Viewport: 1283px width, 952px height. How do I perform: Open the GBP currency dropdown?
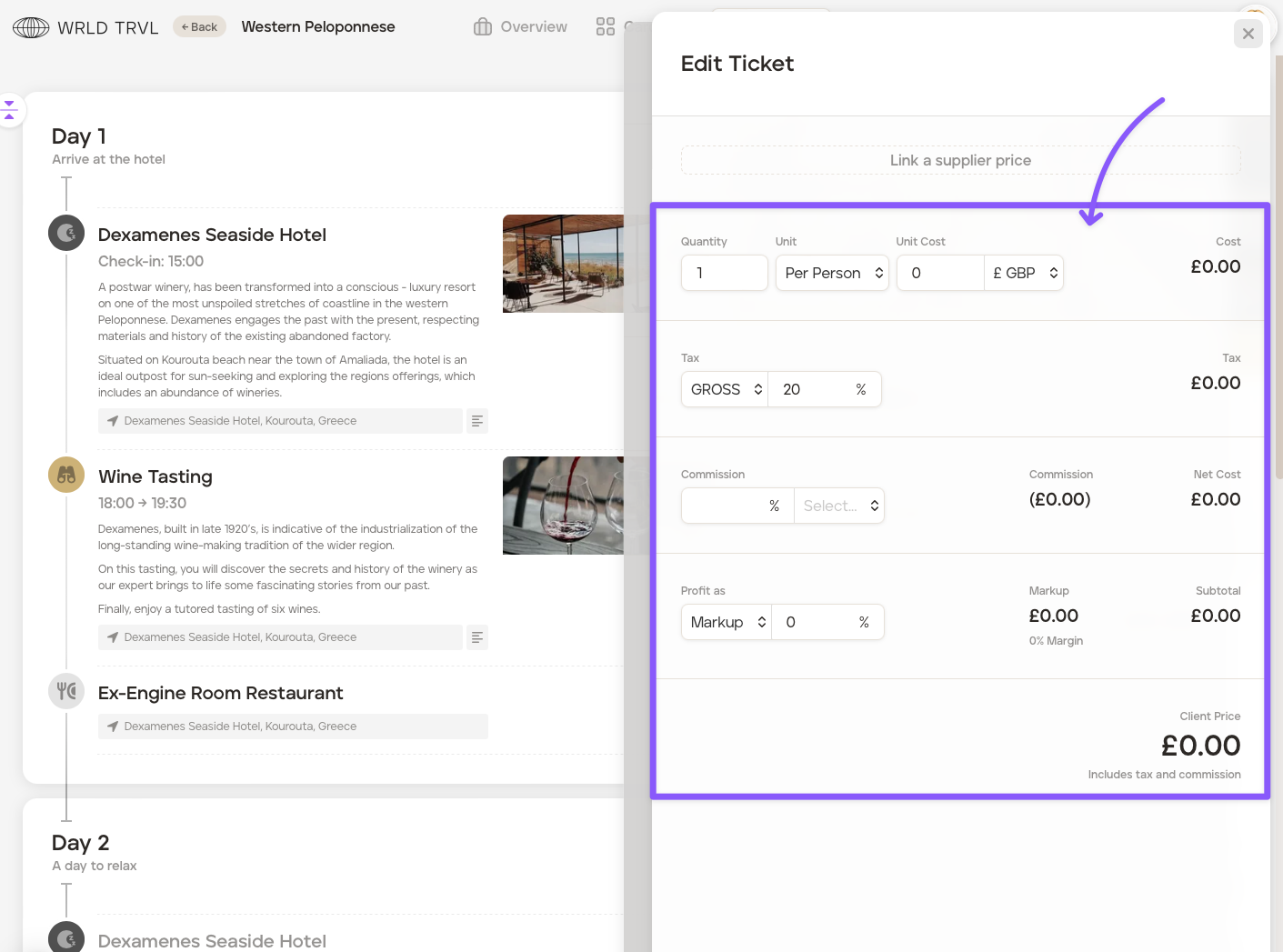1024,273
